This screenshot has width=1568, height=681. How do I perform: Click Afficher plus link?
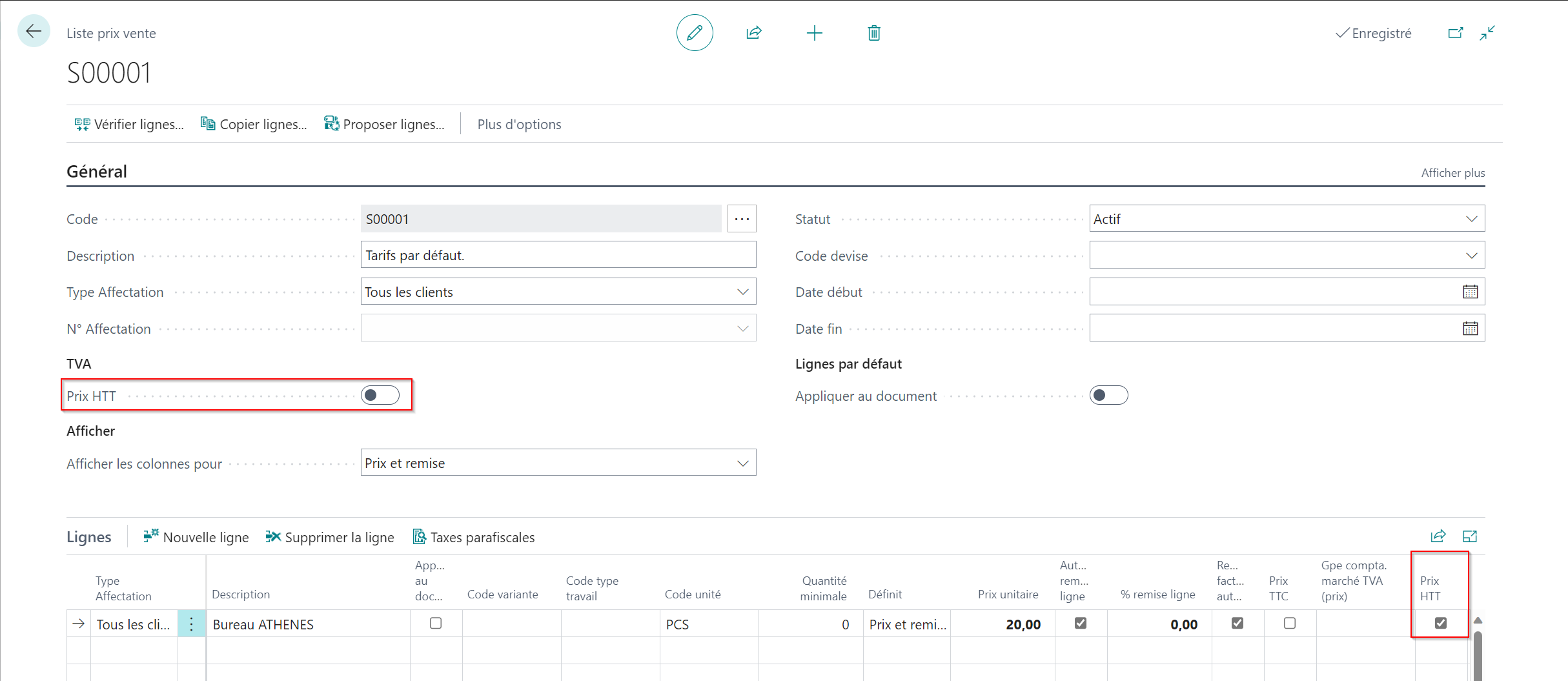pos(1452,173)
